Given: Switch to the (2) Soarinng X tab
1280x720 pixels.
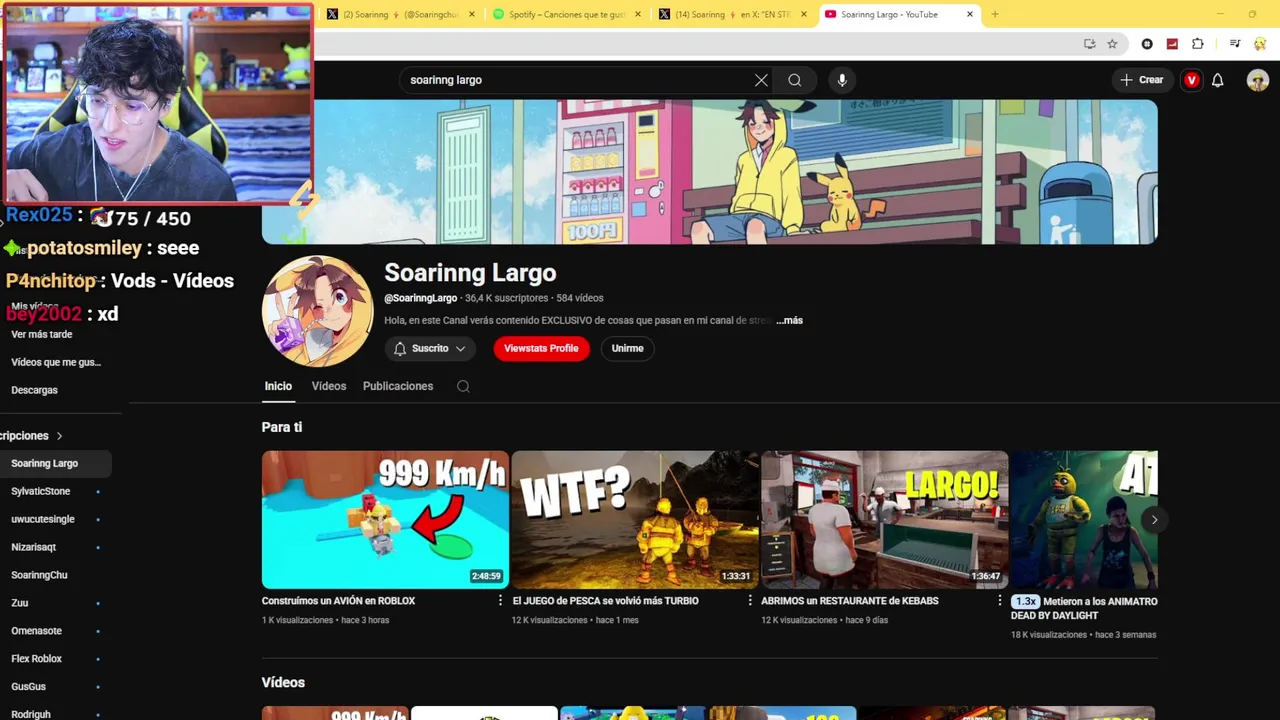Looking at the screenshot, I should click(400, 14).
